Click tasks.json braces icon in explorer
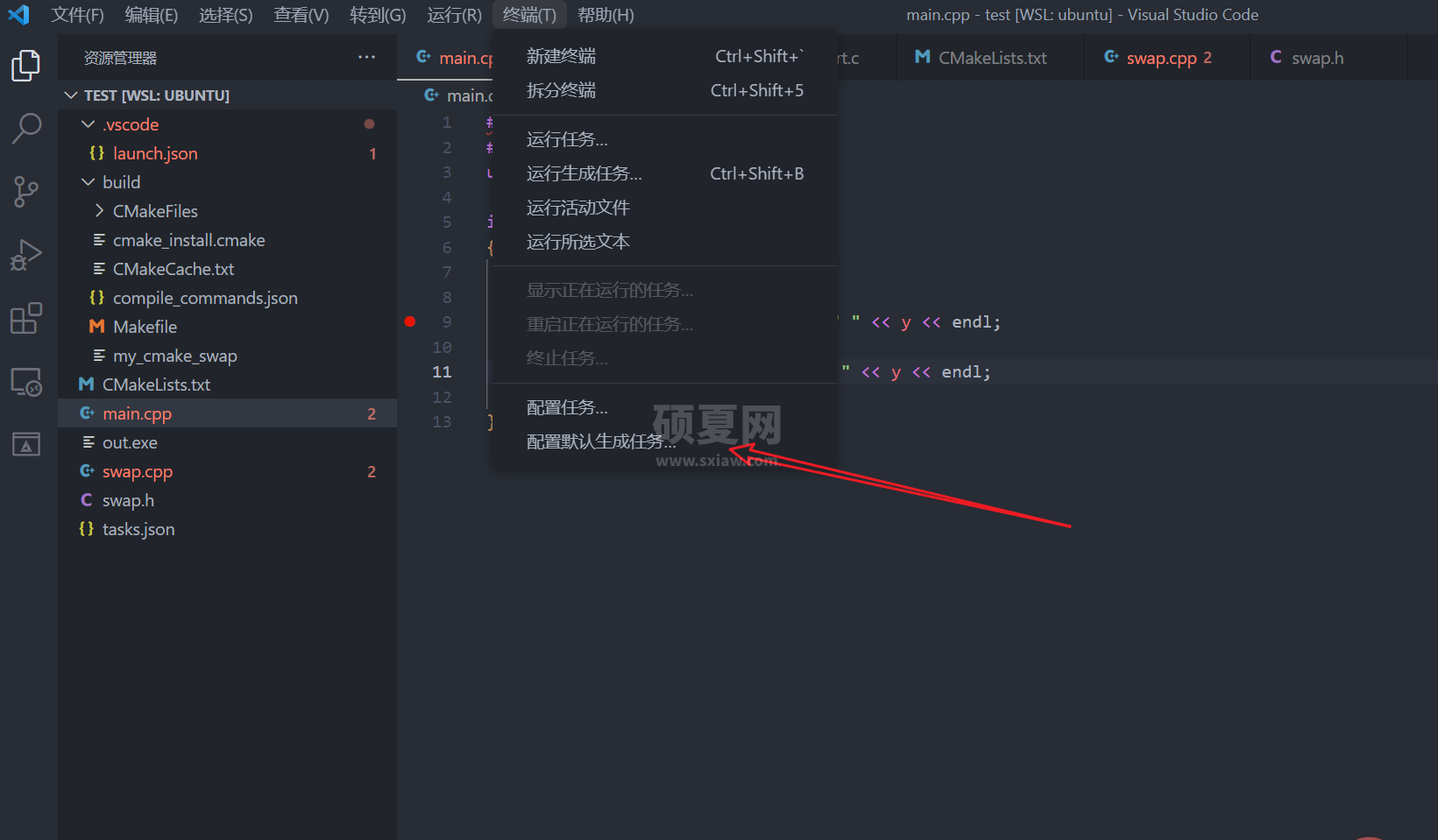 click(87, 529)
